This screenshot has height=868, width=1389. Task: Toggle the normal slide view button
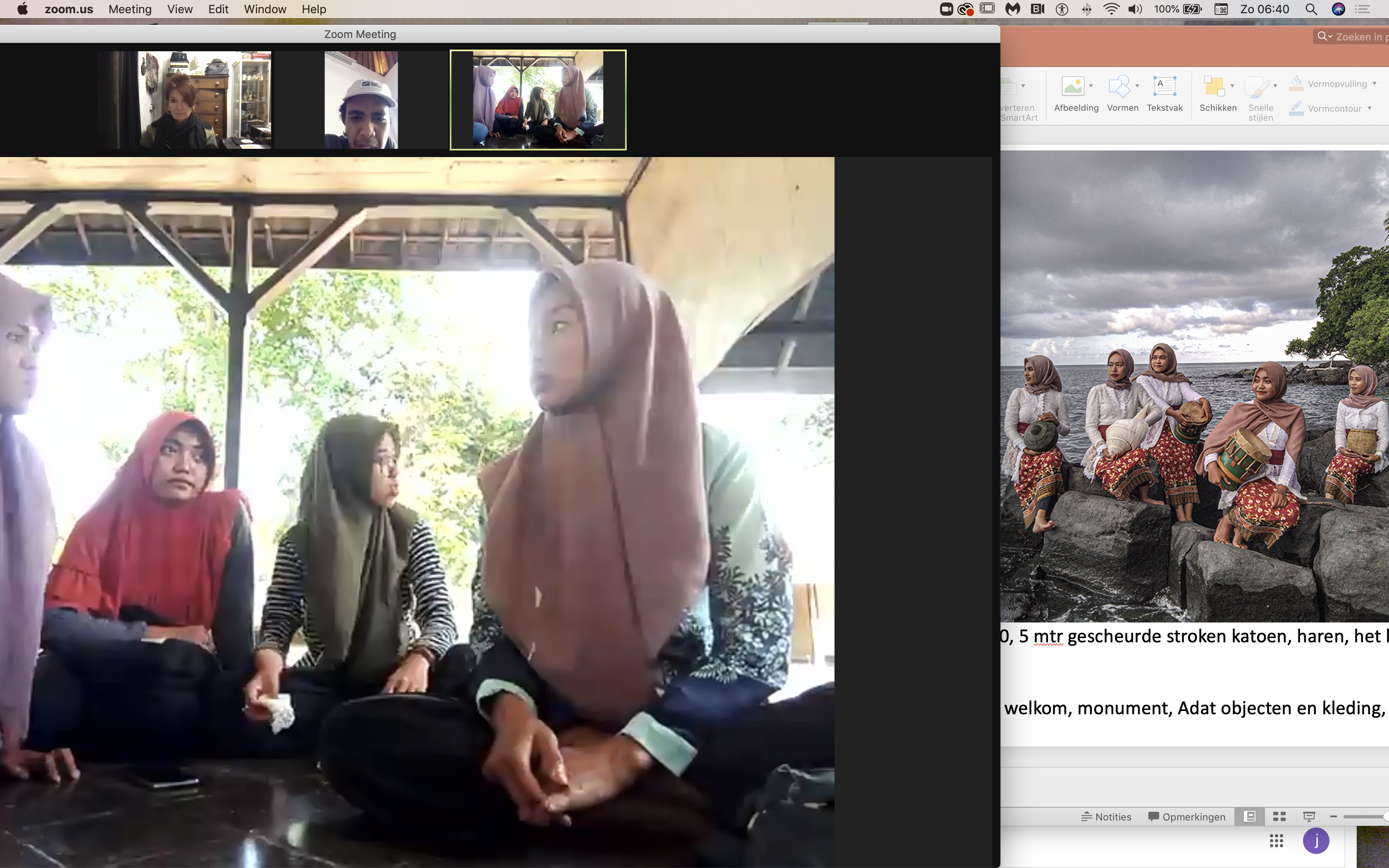pyautogui.click(x=1250, y=816)
